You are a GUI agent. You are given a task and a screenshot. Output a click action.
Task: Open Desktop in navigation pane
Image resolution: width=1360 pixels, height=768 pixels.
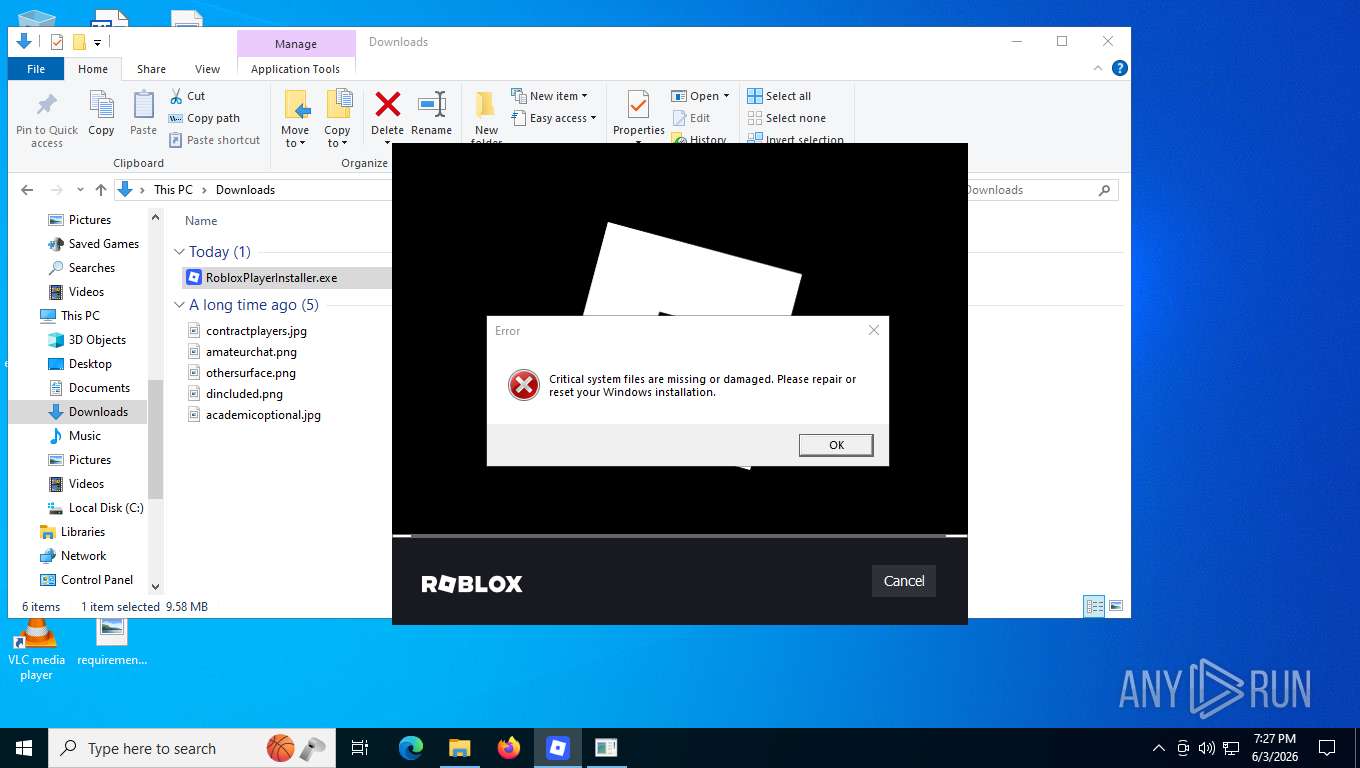point(90,364)
